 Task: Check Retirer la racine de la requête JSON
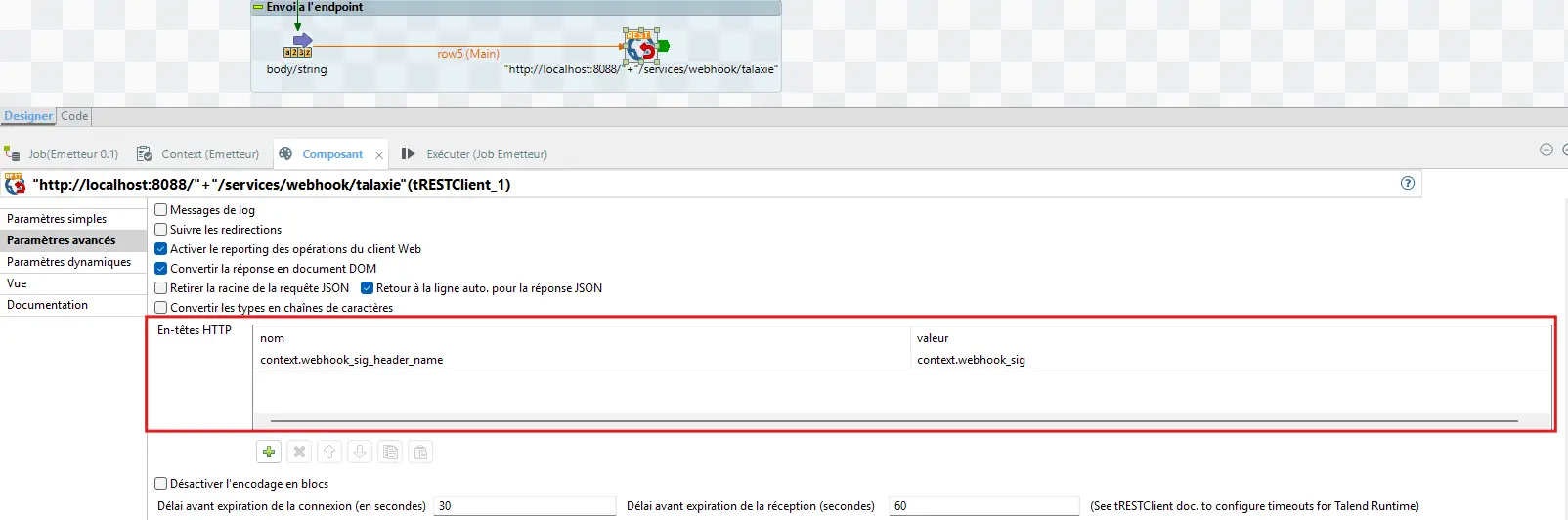(161, 288)
